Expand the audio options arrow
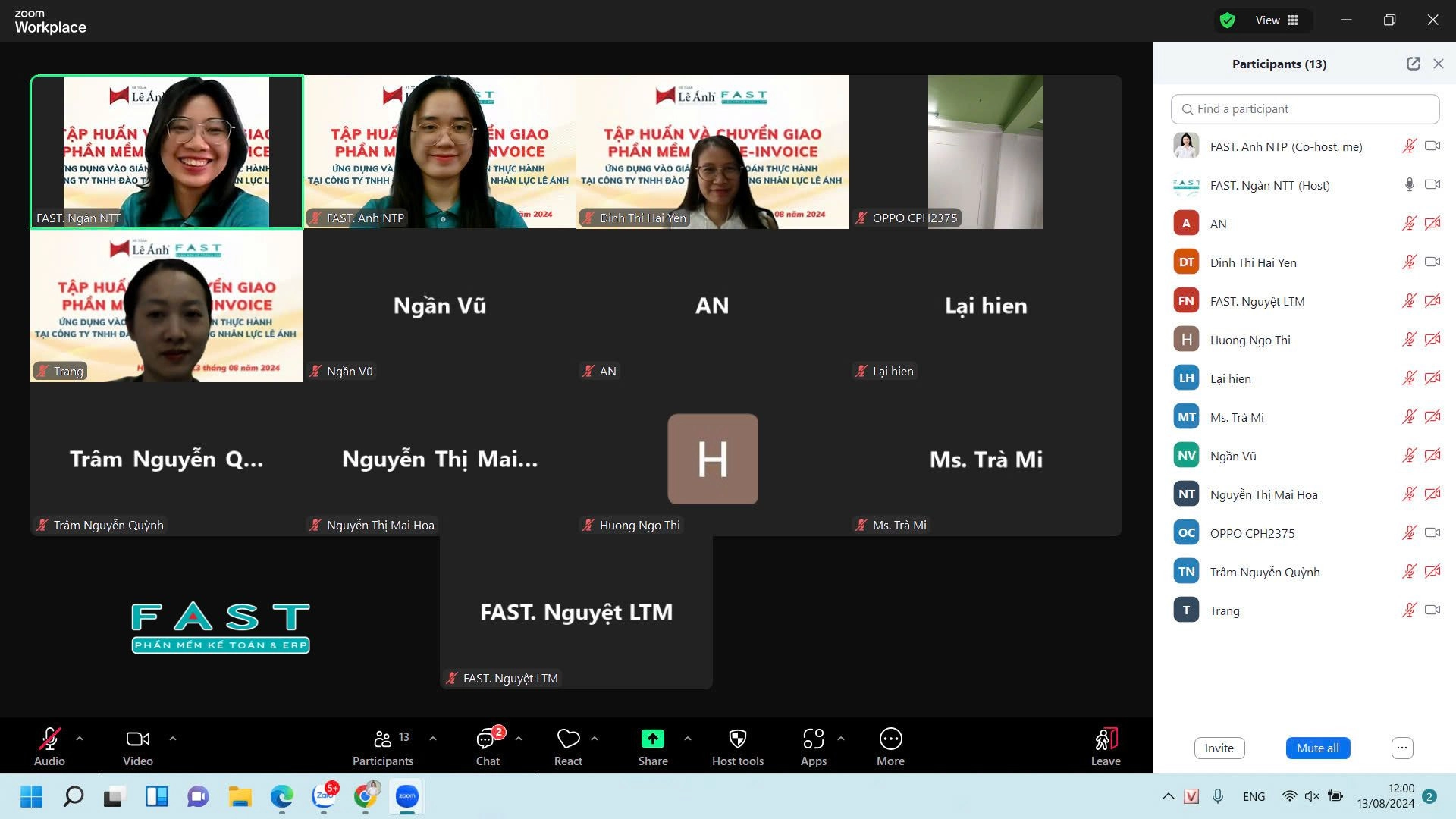The width and height of the screenshot is (1456, 819). tap(80, 738)
